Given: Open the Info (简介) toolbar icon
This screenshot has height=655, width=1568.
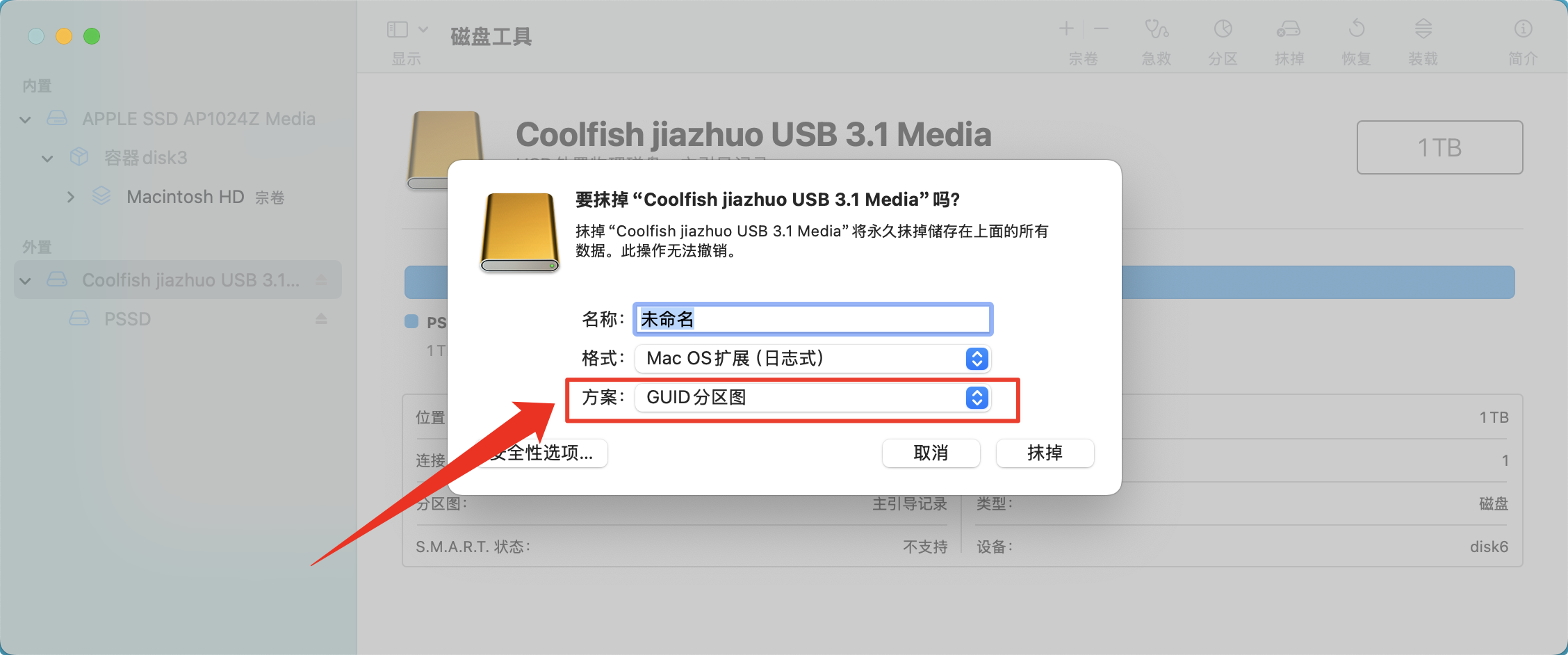Looking at the screenshot, I should 1523,29.
